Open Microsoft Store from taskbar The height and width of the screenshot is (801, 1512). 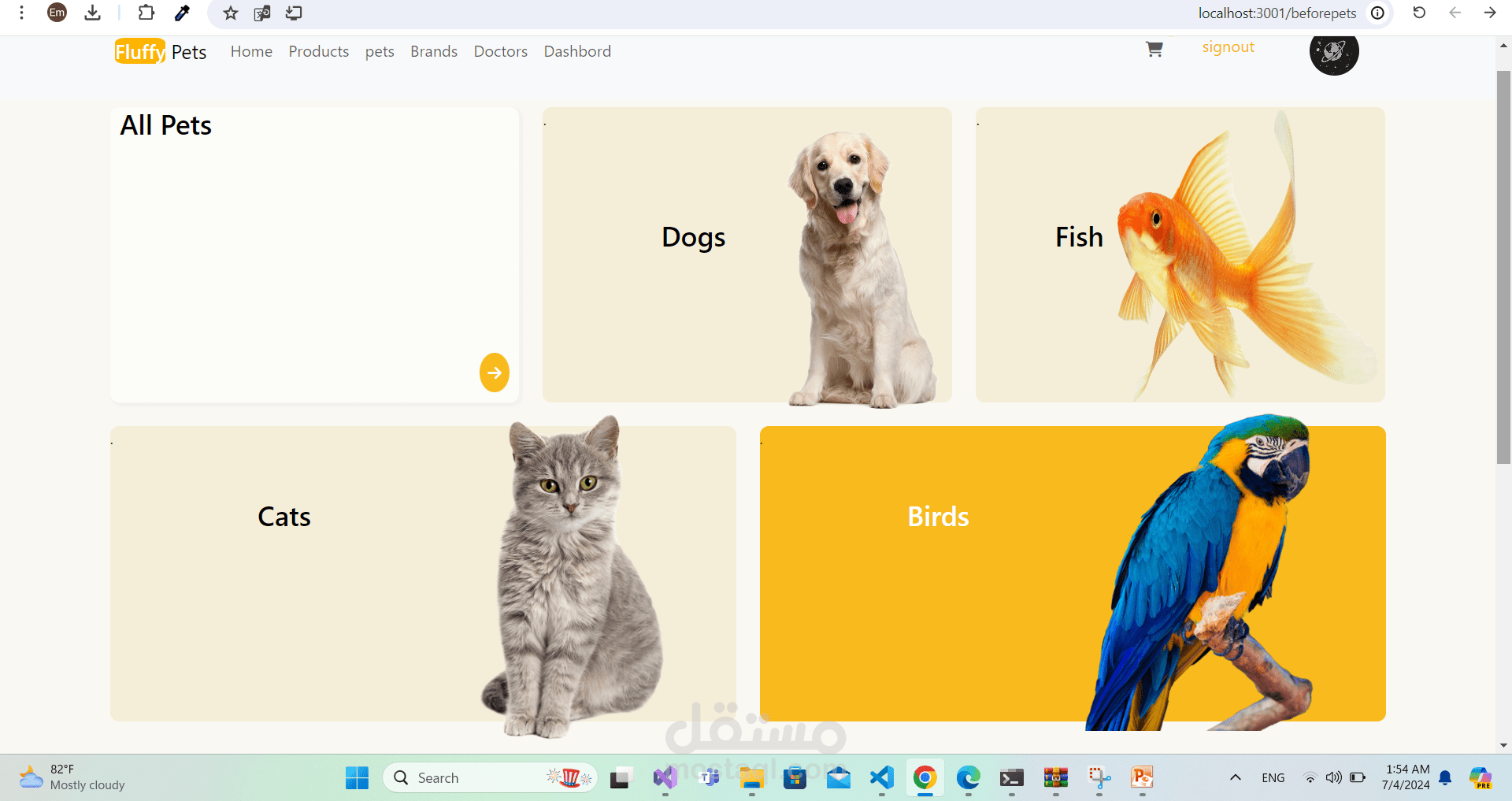pos(795,778)
